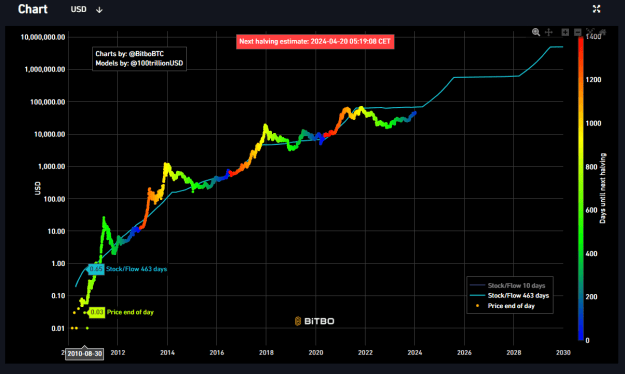Click the 0.65 Stock/Flow hover label
Viewport: 625px width, 374px height.
click(x=96, y=269)
